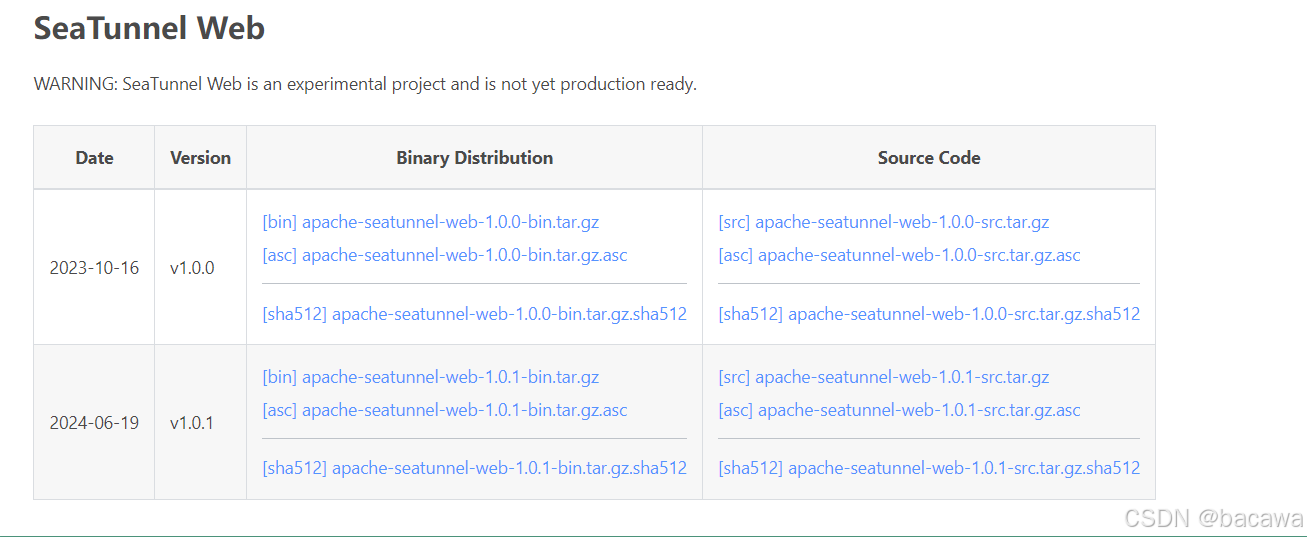Select the v1.0.1 version cell
1307x540 pixels.
tap(200, 423)
